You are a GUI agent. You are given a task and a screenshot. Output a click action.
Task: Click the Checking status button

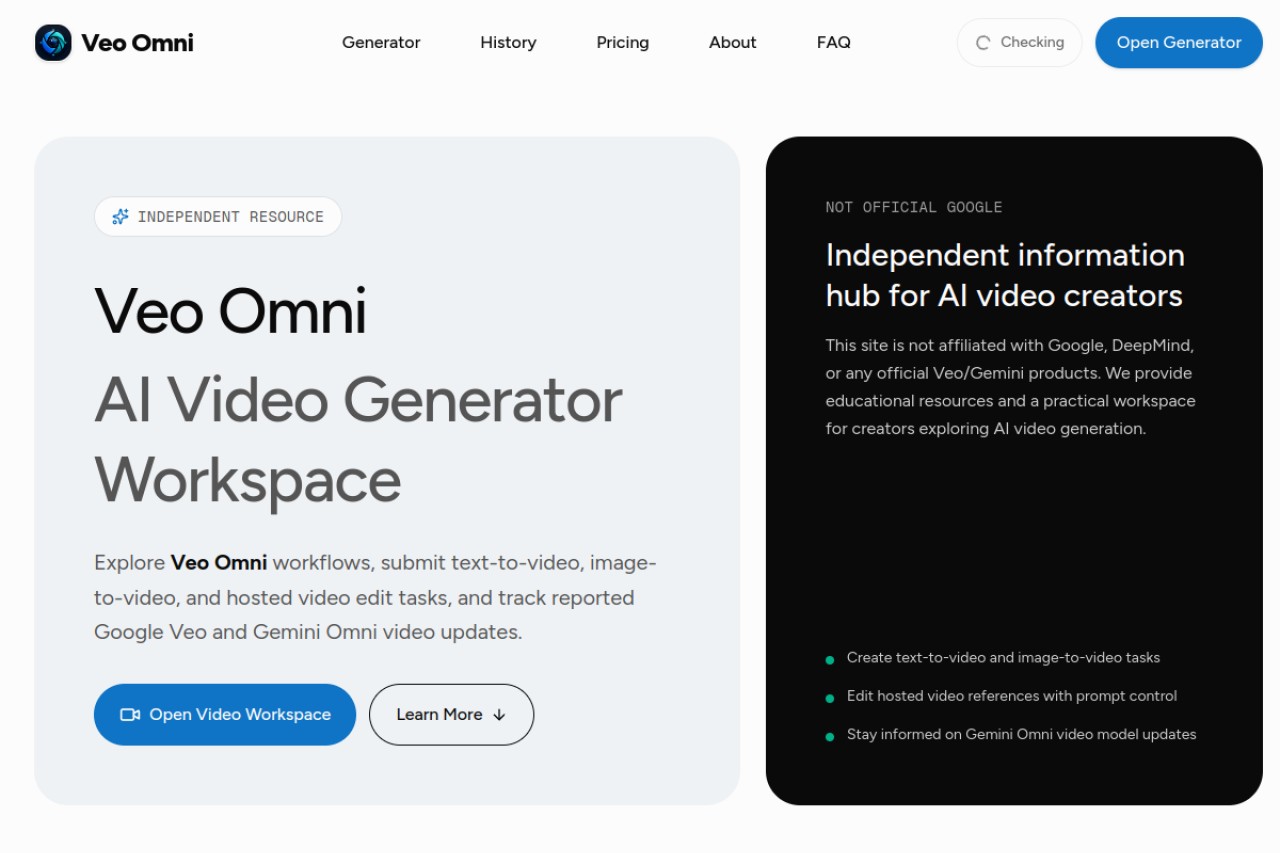pyautogui.click(x=1020, y=43)
